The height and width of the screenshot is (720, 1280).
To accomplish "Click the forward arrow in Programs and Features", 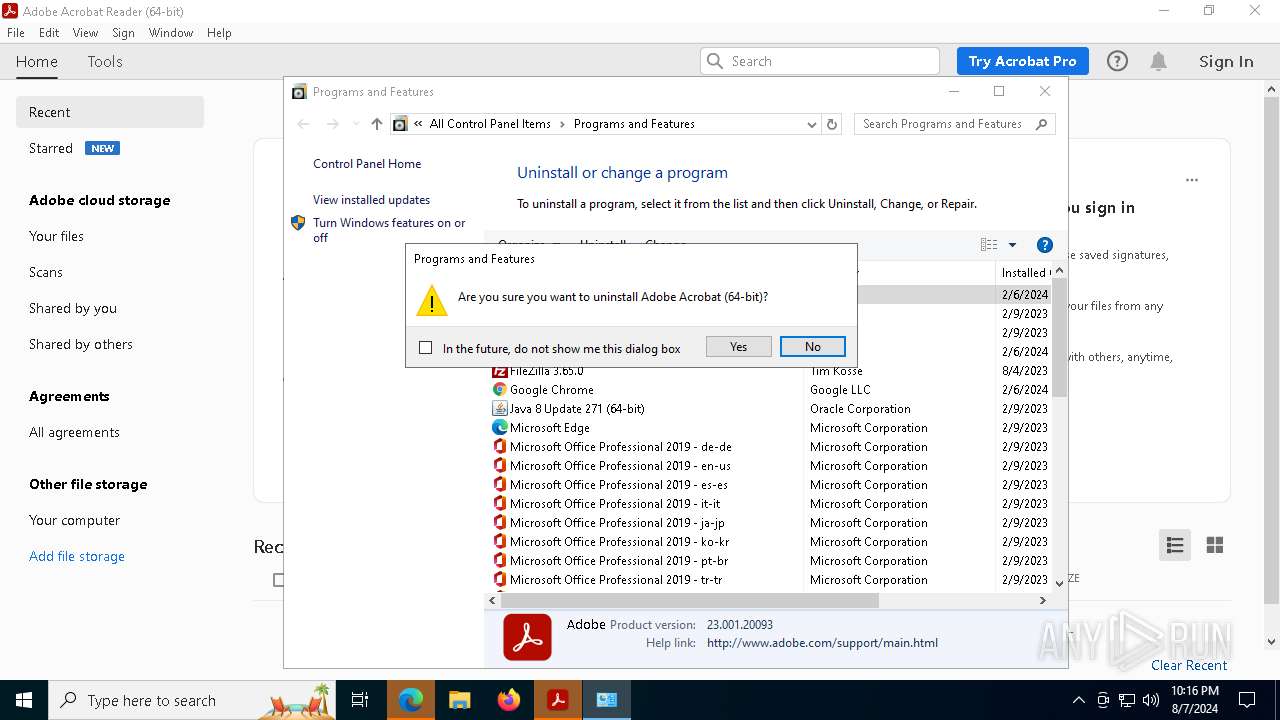I will (333, 124).
